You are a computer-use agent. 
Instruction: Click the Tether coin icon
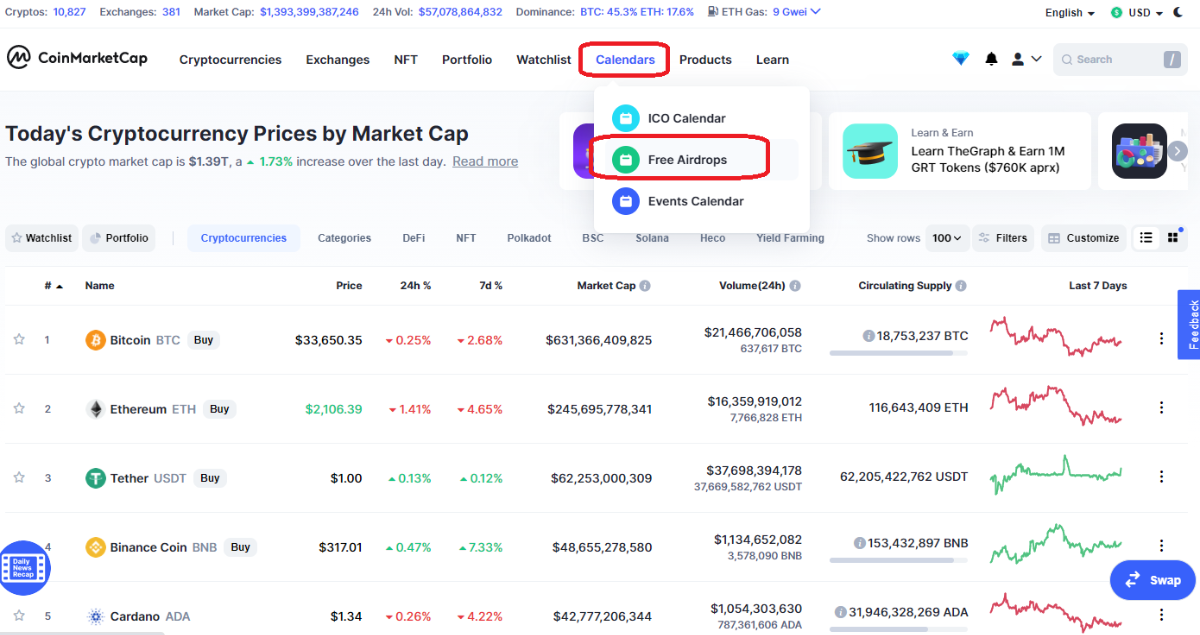tap(95, 478)
